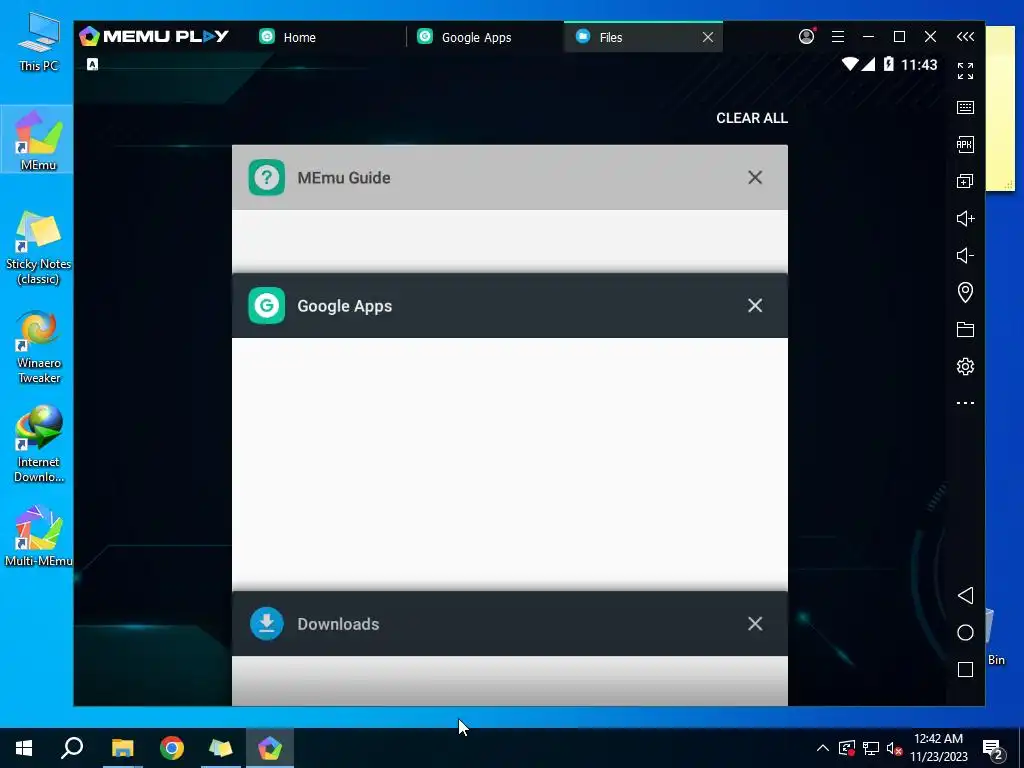Open the Windows Start menu

24,748
